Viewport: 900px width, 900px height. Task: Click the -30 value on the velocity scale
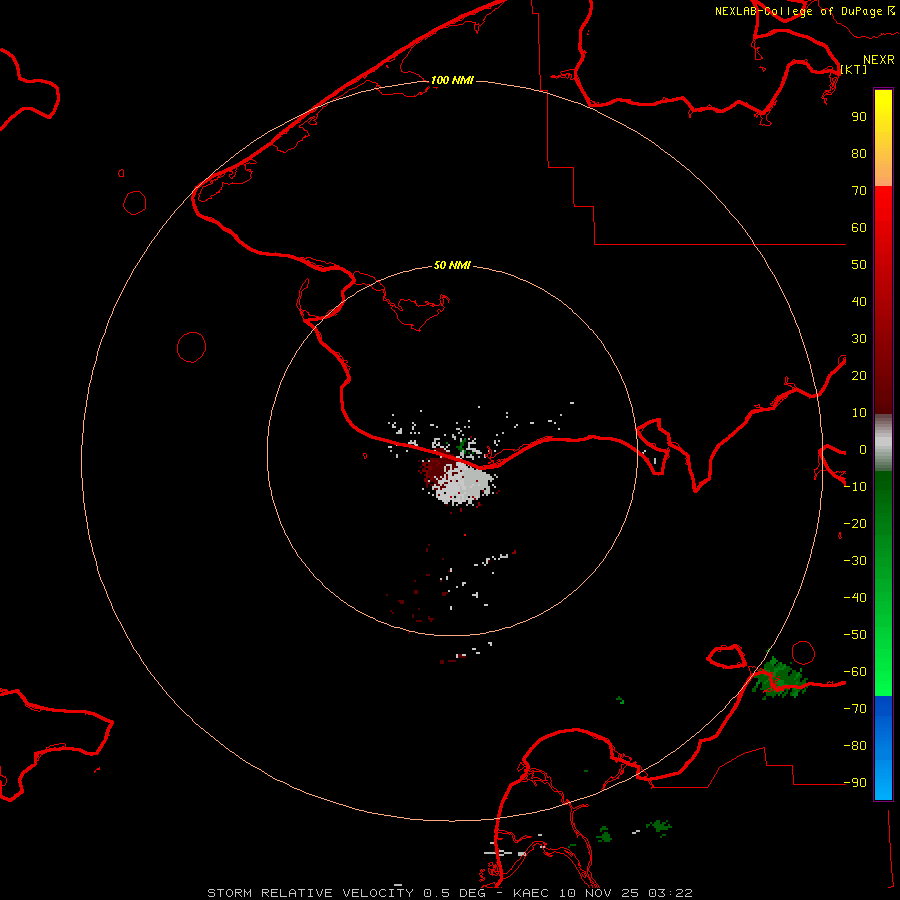(x=855, y=561)
